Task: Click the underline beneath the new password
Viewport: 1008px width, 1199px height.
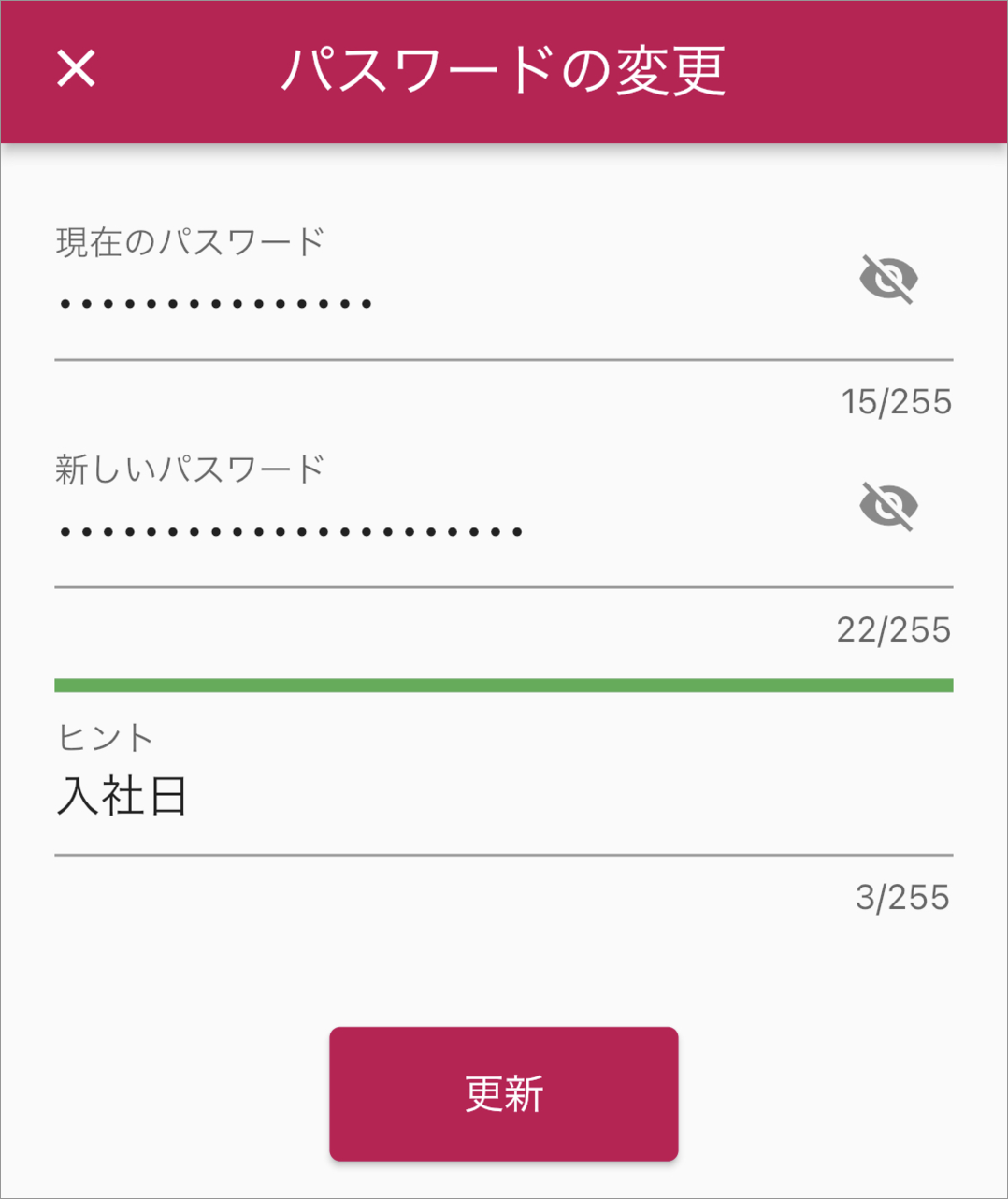Action: click(x=503, y=587)
